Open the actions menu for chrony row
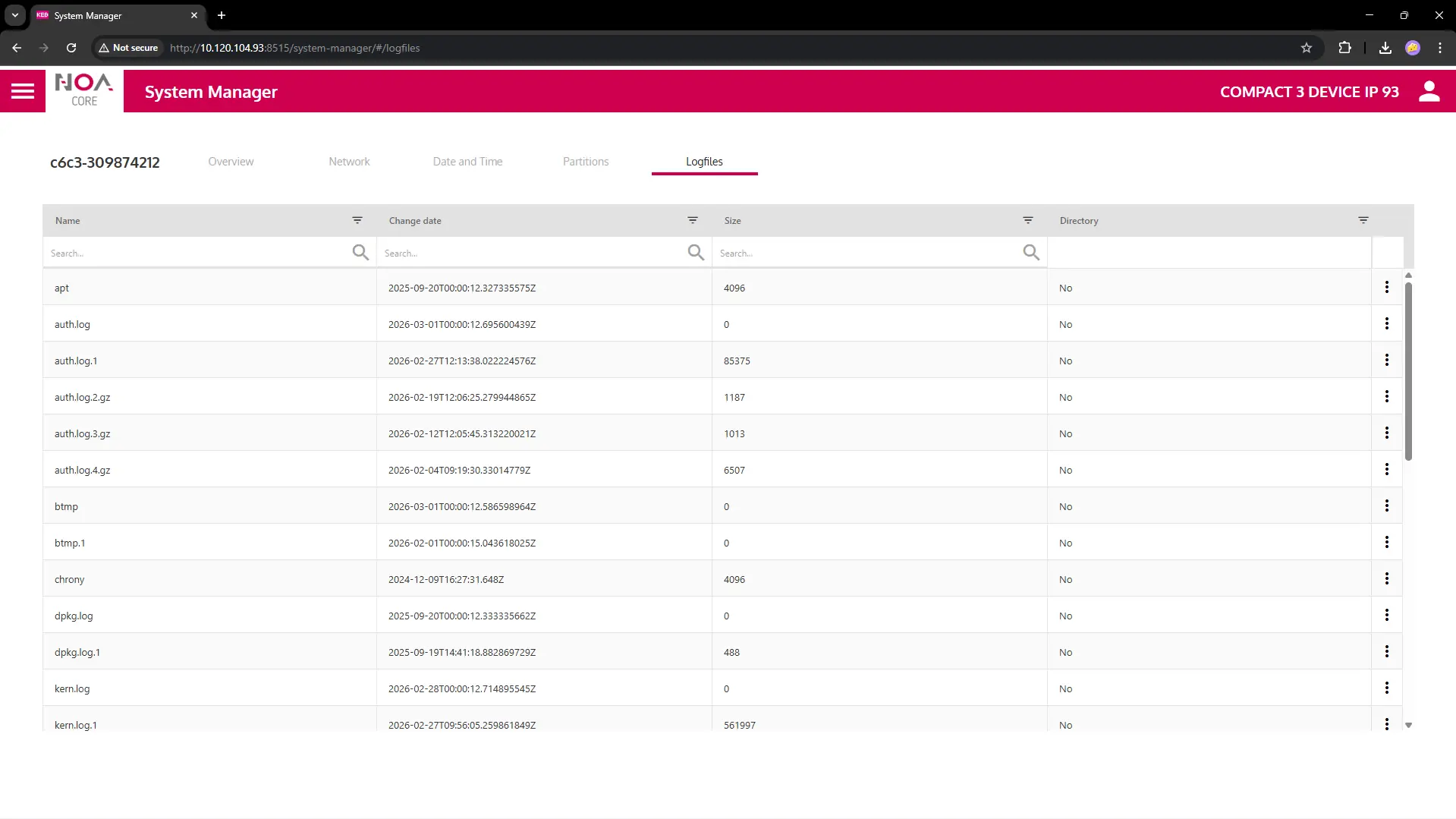The height and width of the screenshot is (819, 1456). (x=1386, y=579)
